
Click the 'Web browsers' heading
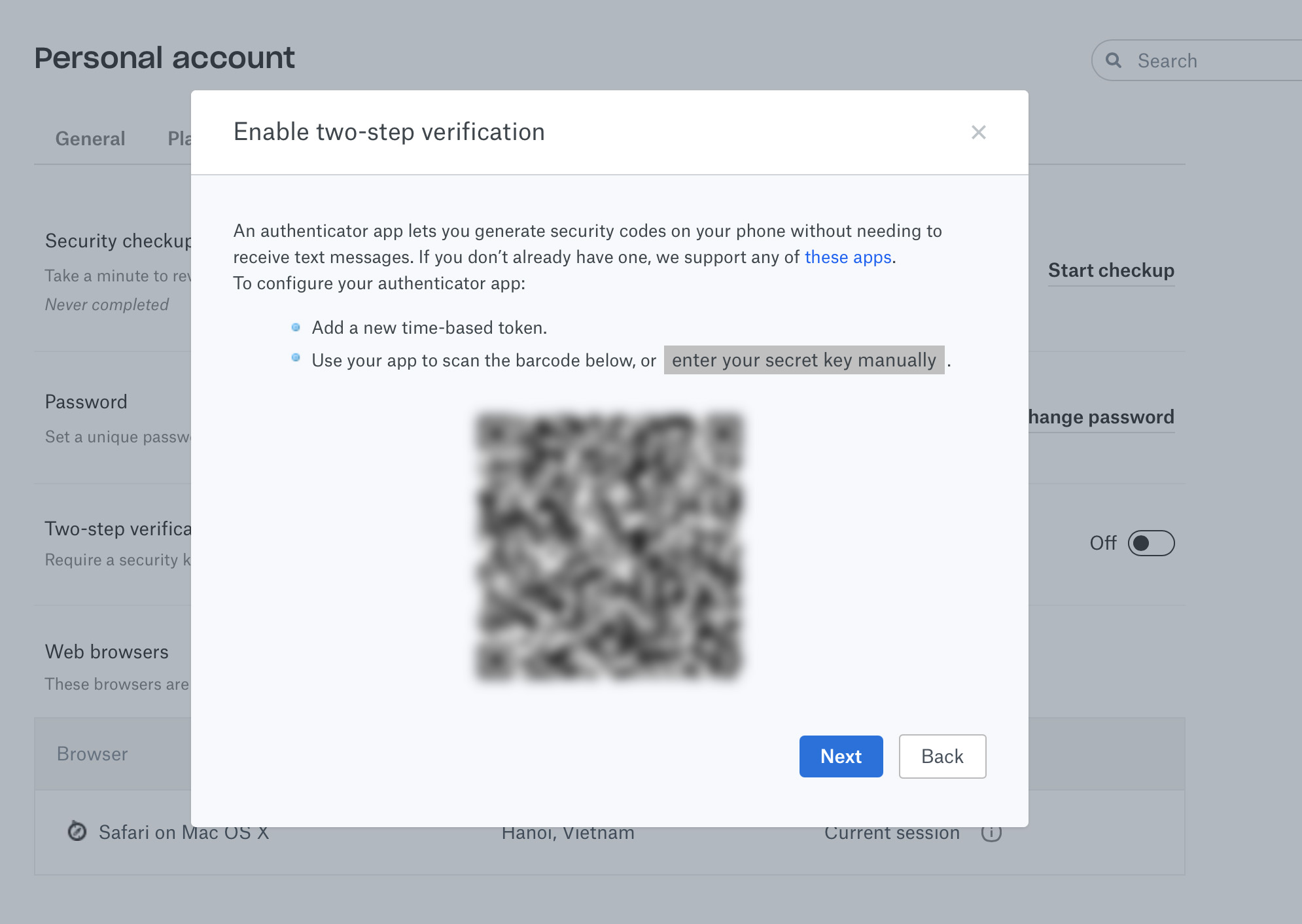point(107,652)
